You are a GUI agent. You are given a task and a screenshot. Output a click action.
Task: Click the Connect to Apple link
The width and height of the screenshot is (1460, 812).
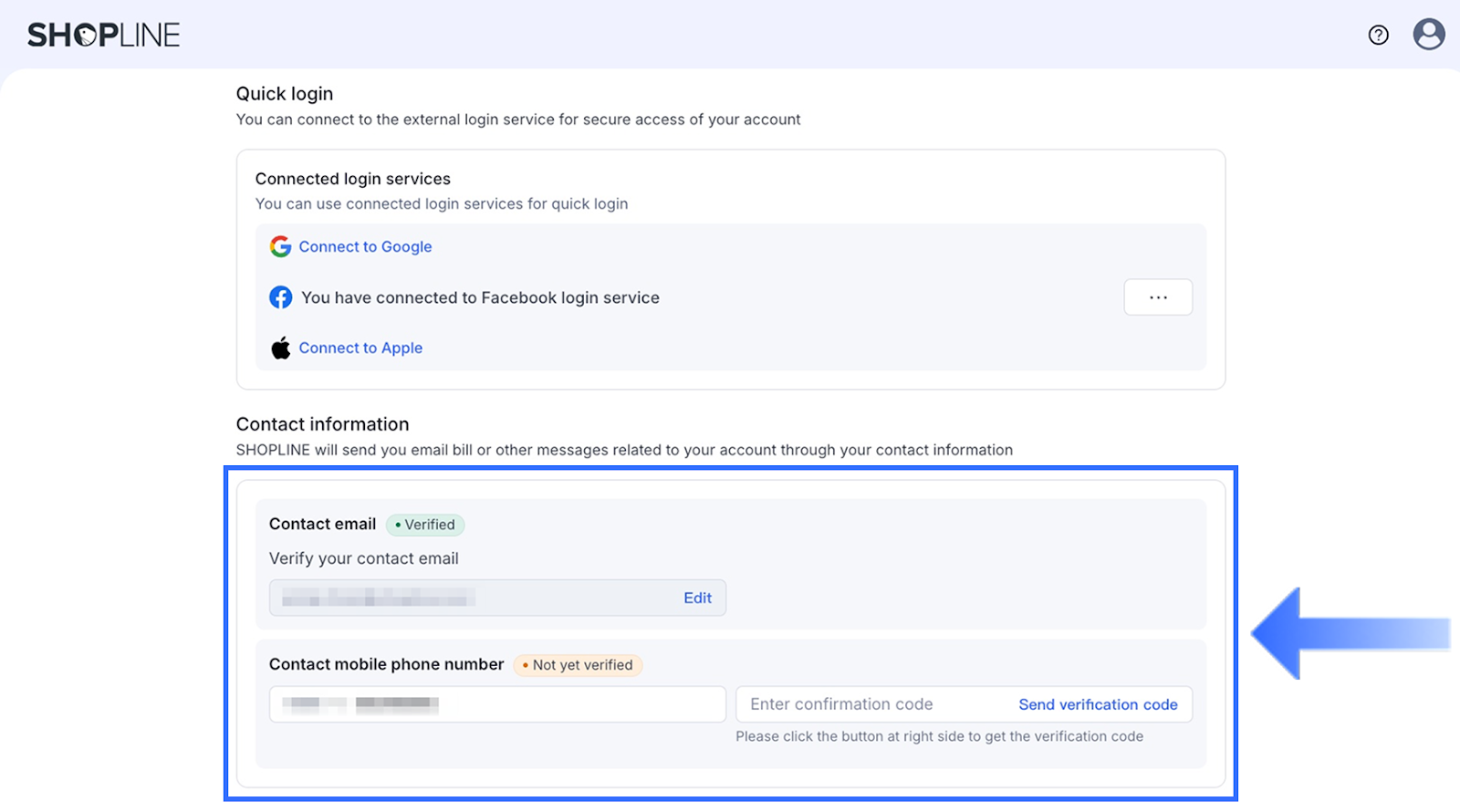point(360,349)
